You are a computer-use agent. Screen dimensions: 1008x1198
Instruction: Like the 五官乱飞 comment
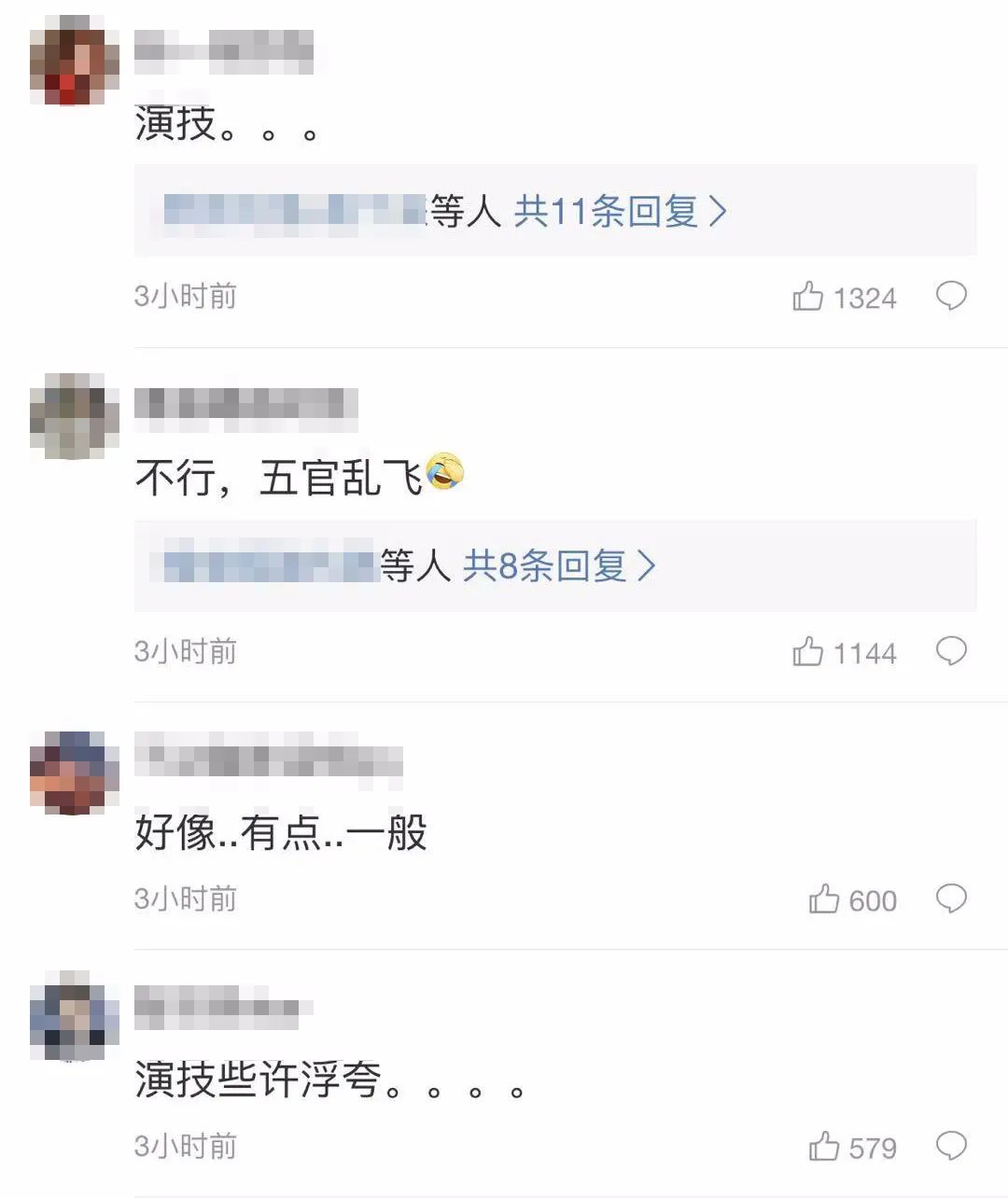coord(807,651)
